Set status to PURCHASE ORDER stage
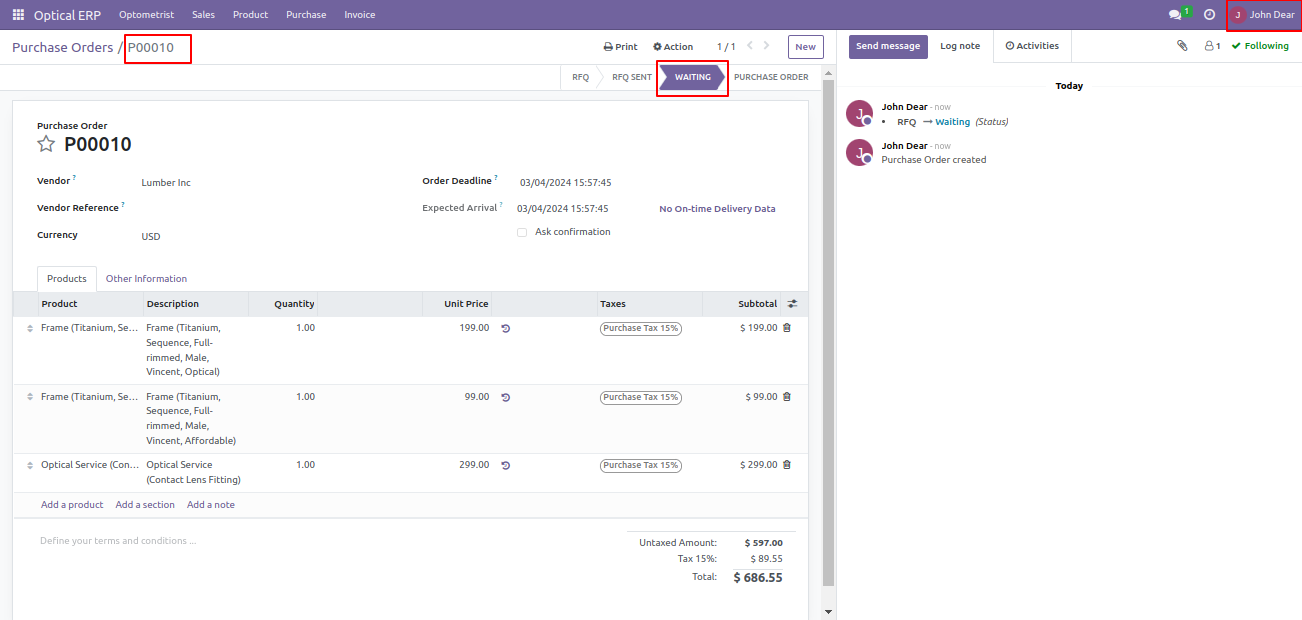The image size is (1302, 620). click(771, 77)
